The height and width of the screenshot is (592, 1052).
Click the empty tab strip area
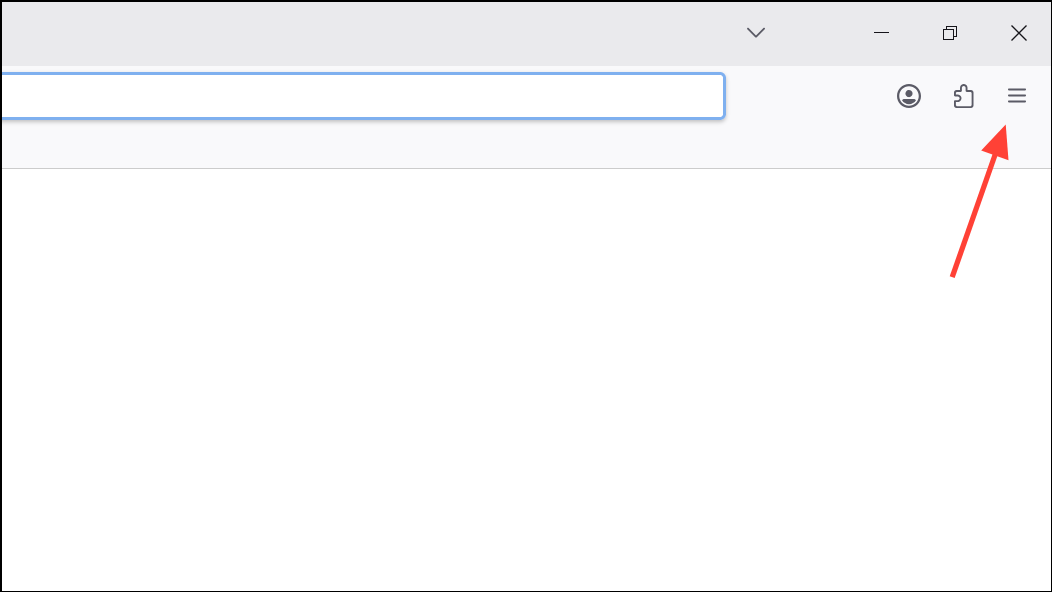(369, 33)
